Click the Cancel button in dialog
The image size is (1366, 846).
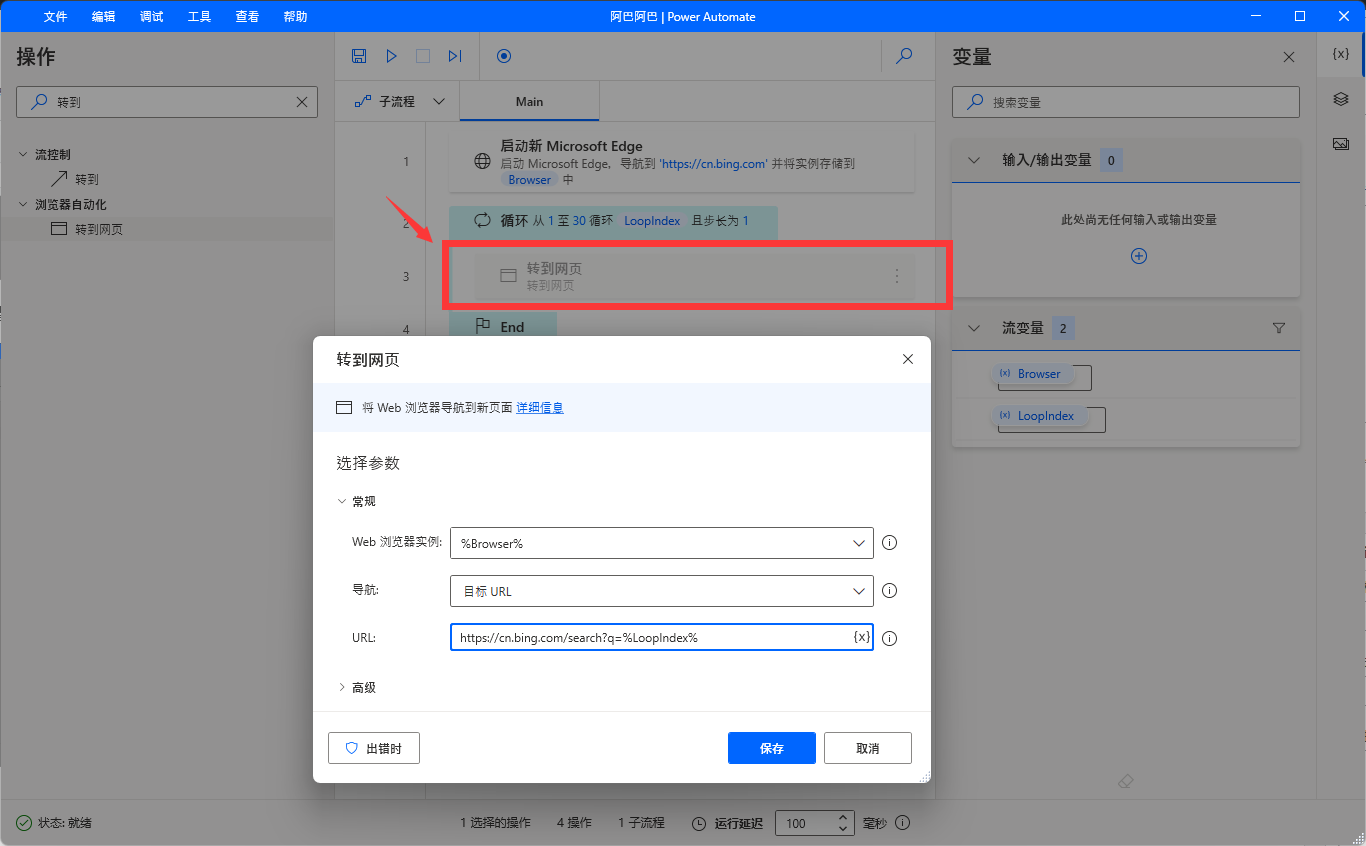[868, 748]
